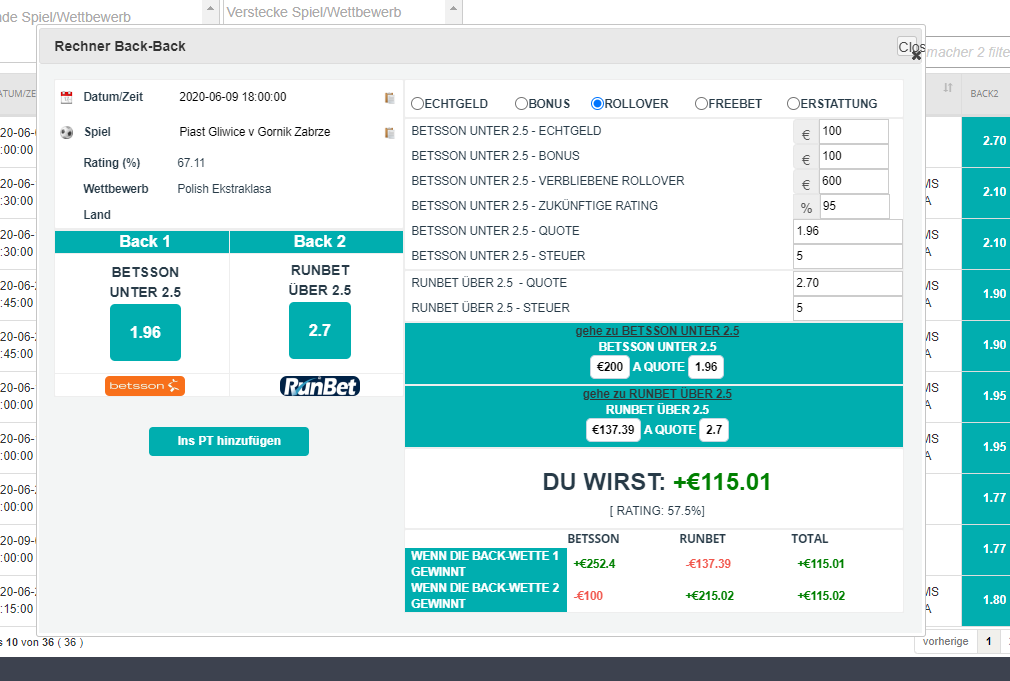Click the 1.96 value after A QUOTE
This screenshot has height=681, width=1010.
pyautogui.click(x=706, y=367)
